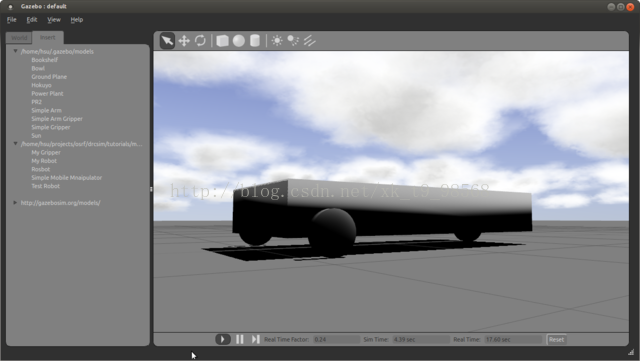The height and width of the screenshot is (361, 640).
Task: Insert the Sun model
Action: click(36, 136)
